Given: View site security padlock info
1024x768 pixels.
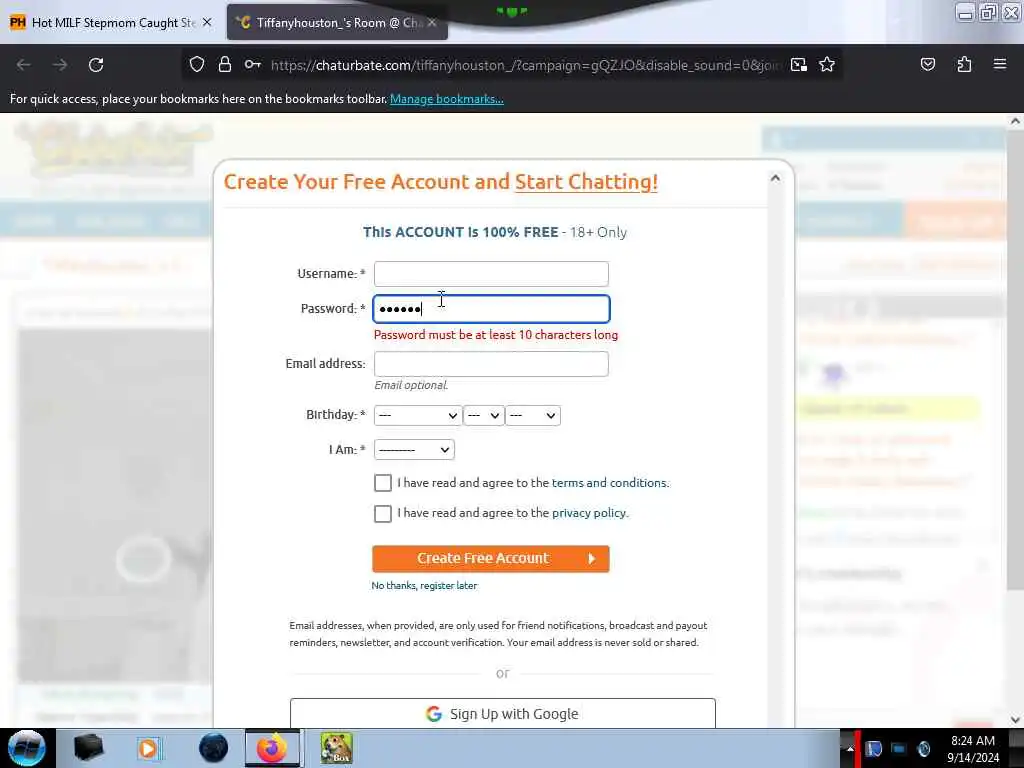Looking at the screenshot, I should [x=225, y=65].
